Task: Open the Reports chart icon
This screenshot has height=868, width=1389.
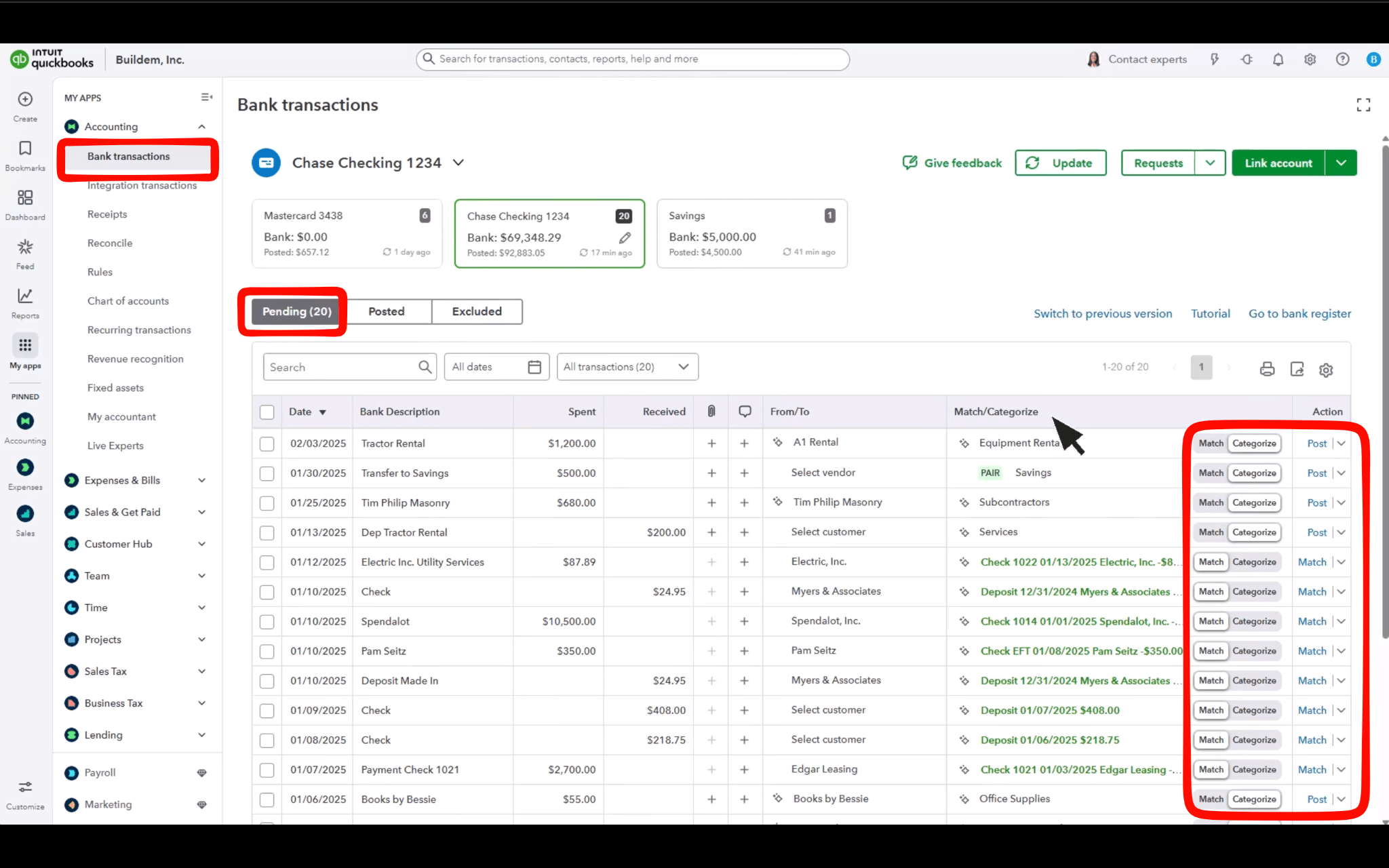Action: (25, 296)
